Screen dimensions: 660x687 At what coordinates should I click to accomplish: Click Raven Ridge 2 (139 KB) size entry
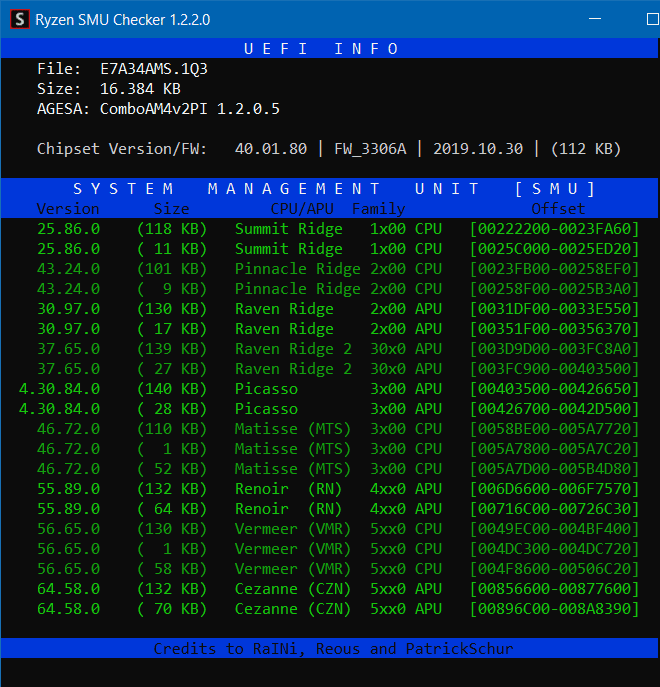pyautogui.click(x=172, y=349)
